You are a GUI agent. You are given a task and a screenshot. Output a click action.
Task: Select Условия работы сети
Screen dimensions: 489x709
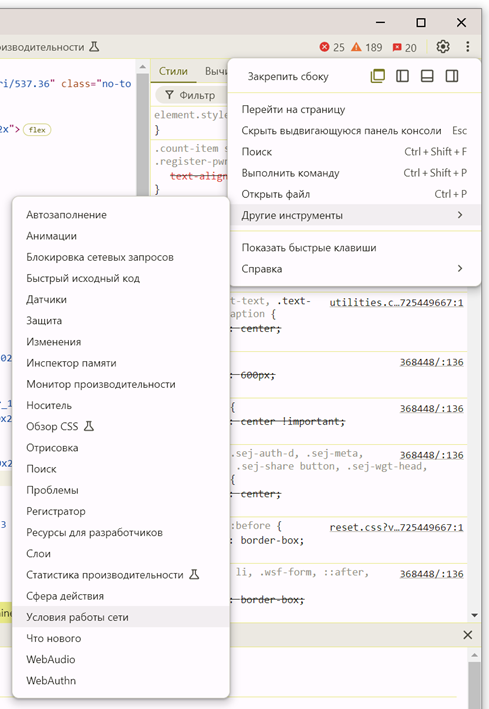(121, 617)
